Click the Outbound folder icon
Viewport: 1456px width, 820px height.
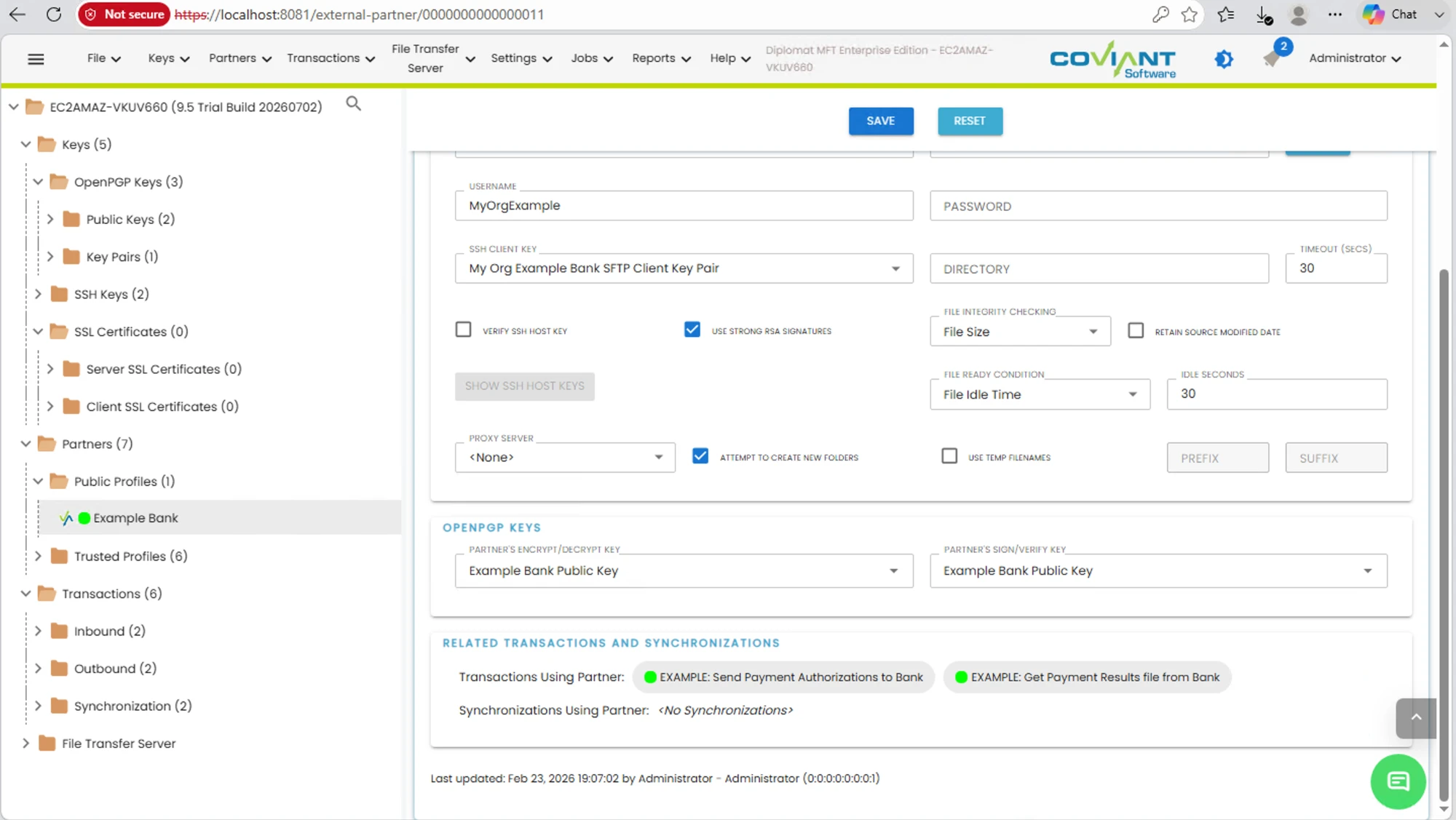tap(59, 668)
